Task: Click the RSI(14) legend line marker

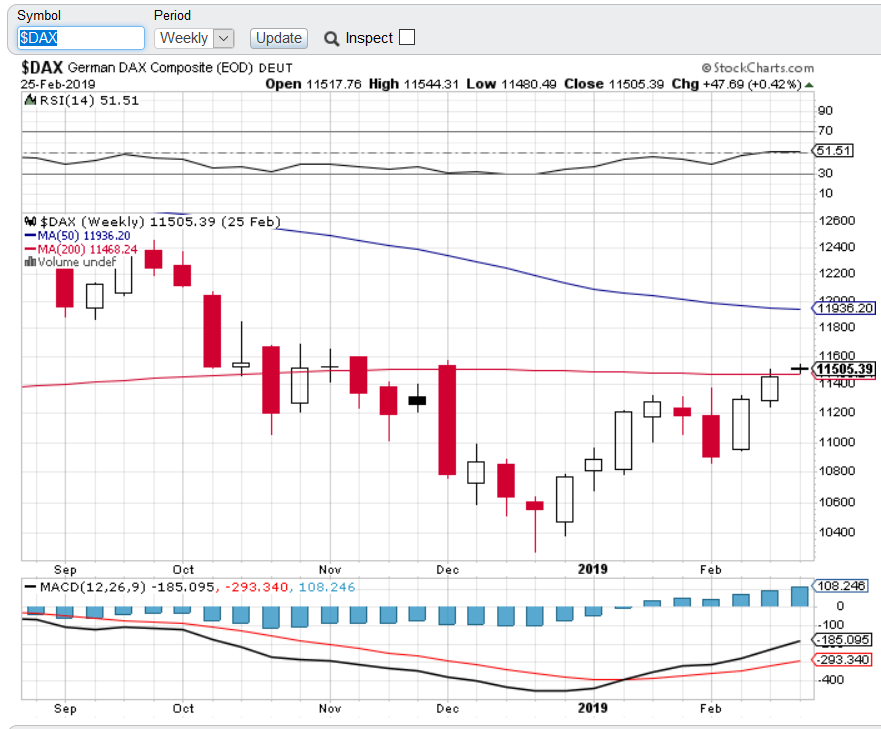Action: coord(29,100)
